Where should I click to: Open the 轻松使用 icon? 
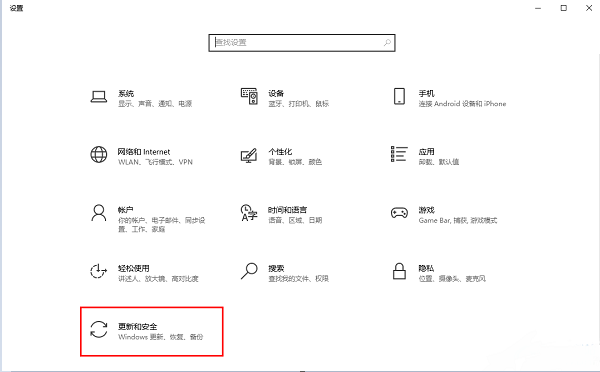98,271
